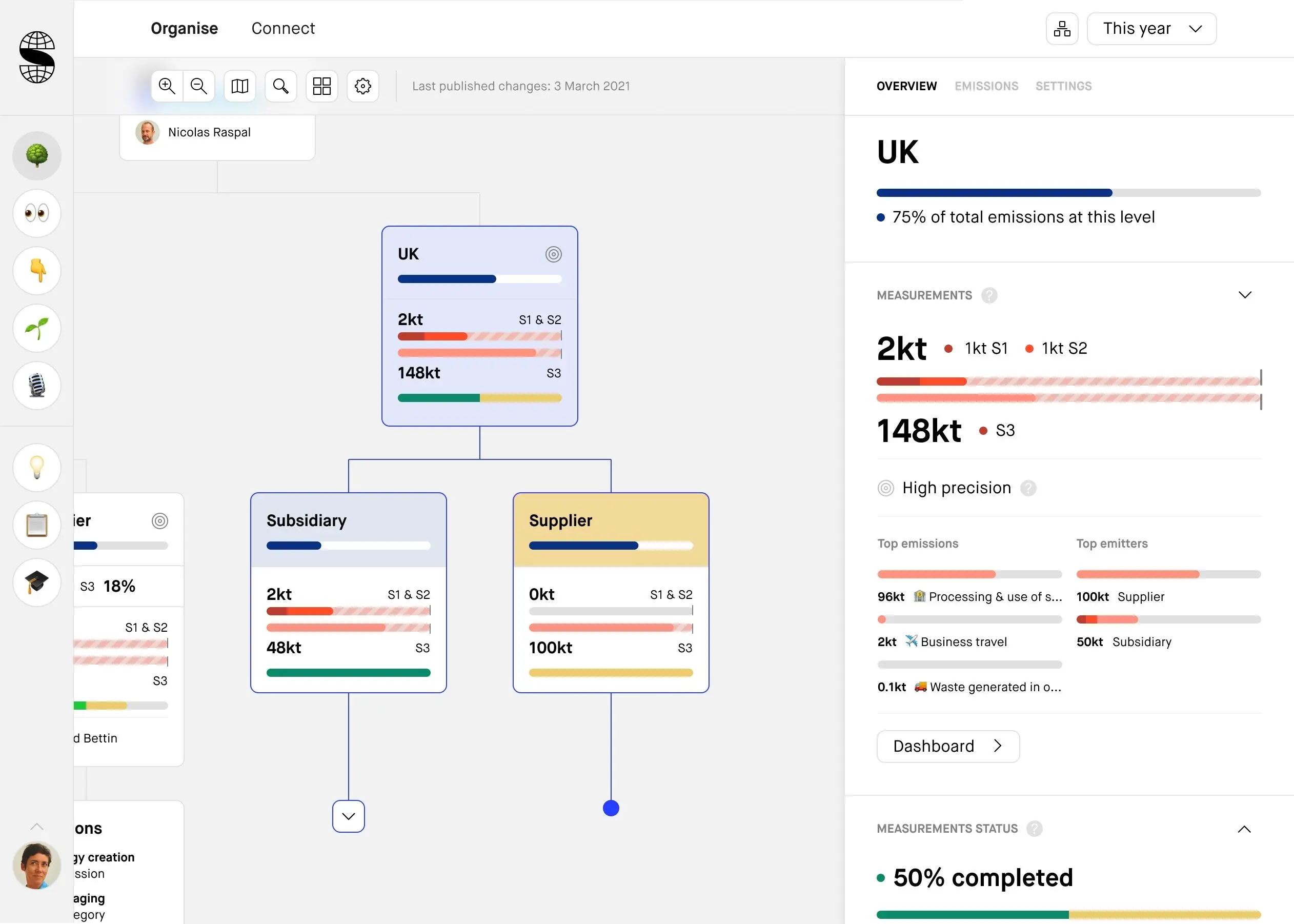1294x924 pixels.
Task: Expand the Subsidiary node children chevron
Action: tap(348, 816)
